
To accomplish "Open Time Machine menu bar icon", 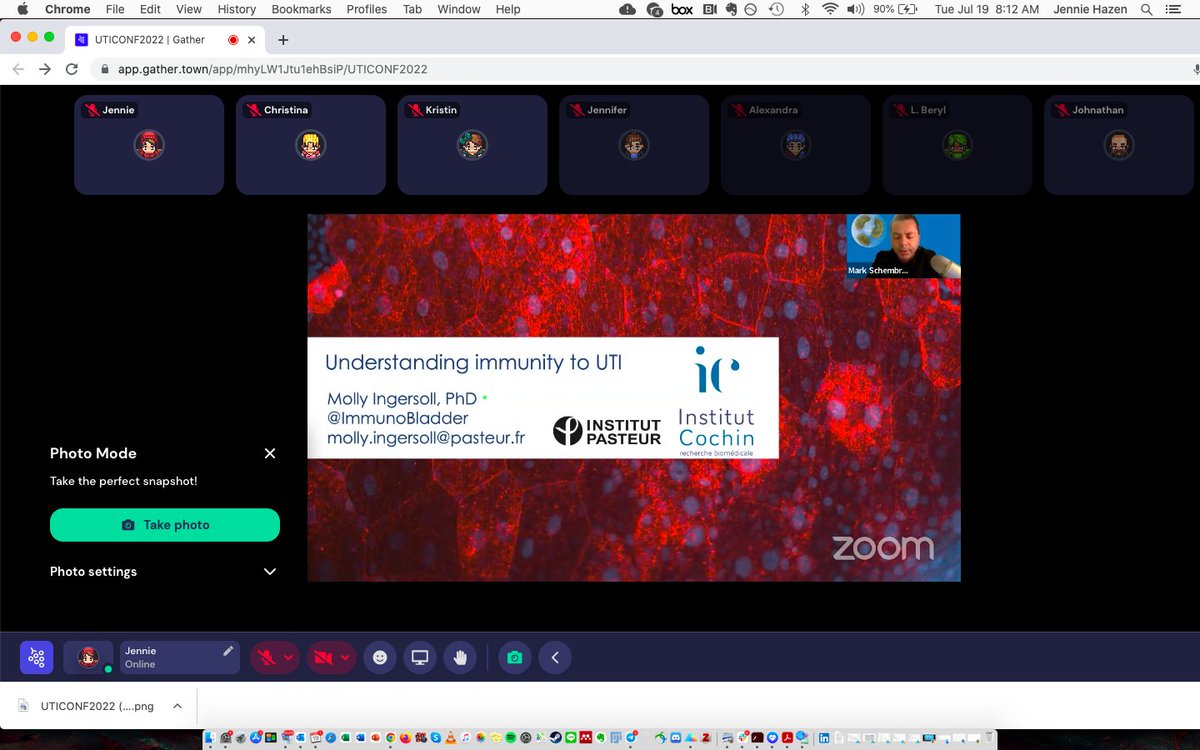I will 777,9.
